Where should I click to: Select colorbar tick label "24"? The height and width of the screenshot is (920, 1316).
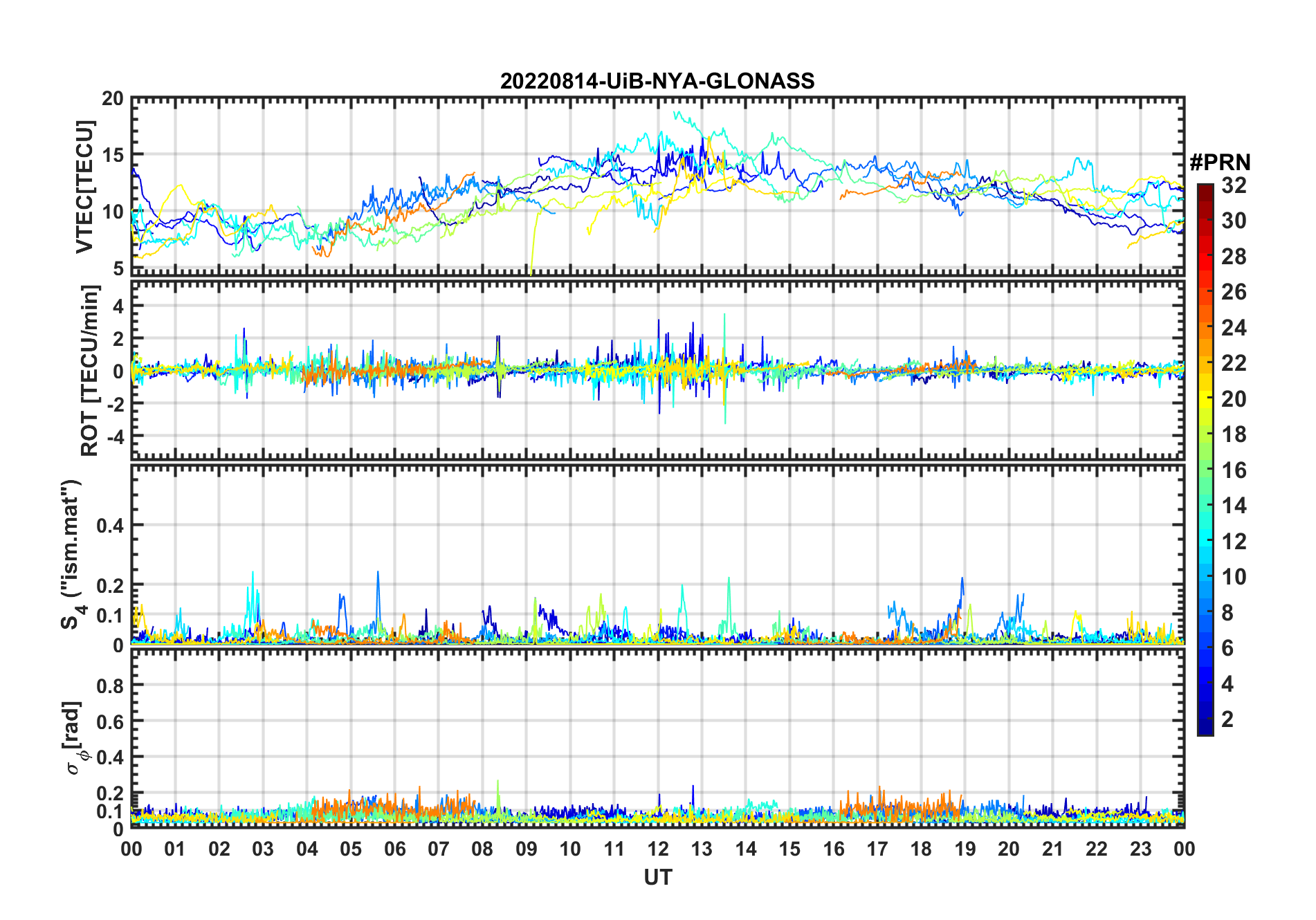1234,327
